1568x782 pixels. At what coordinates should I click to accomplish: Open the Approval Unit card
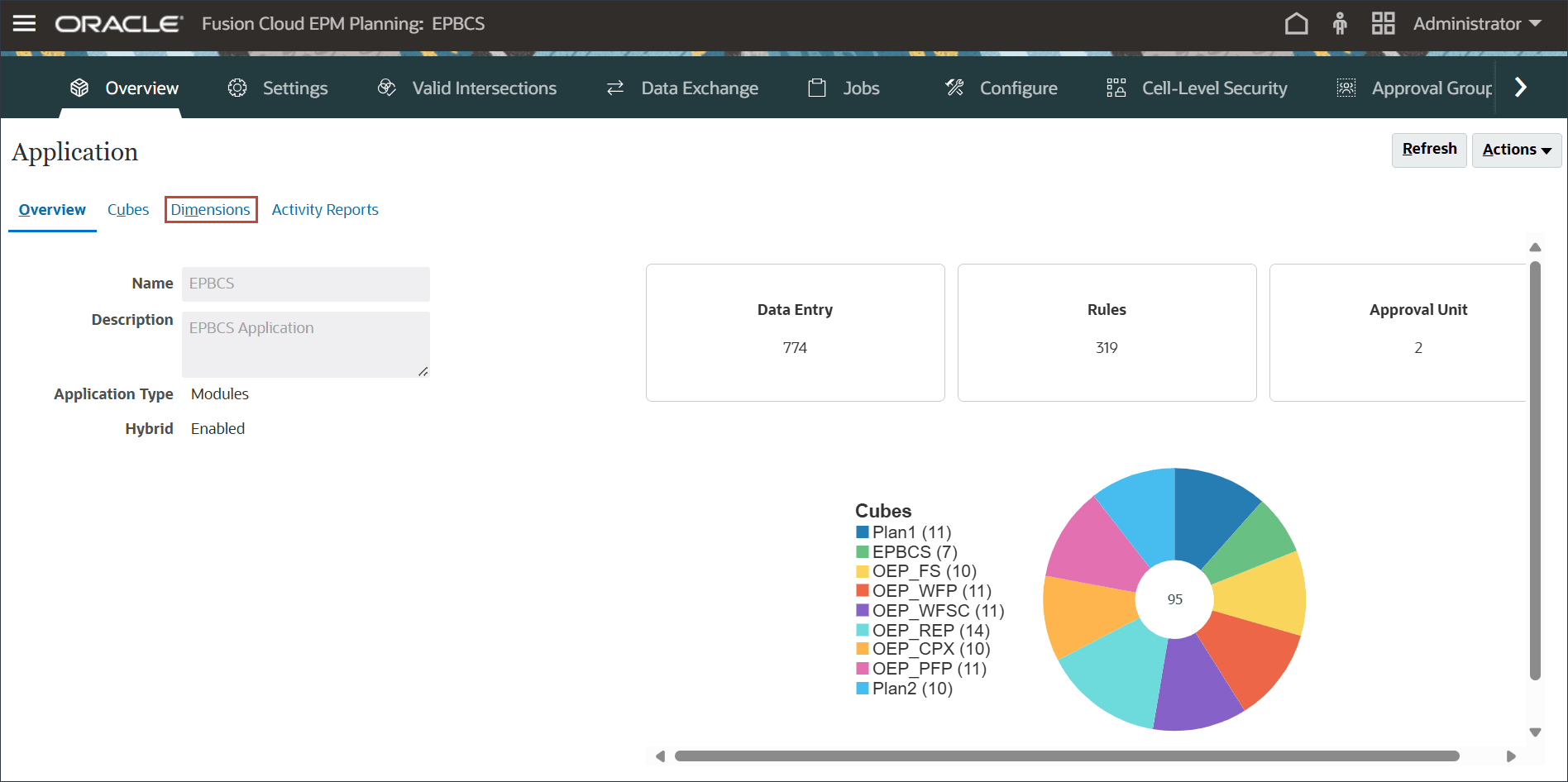[1398, 332]
